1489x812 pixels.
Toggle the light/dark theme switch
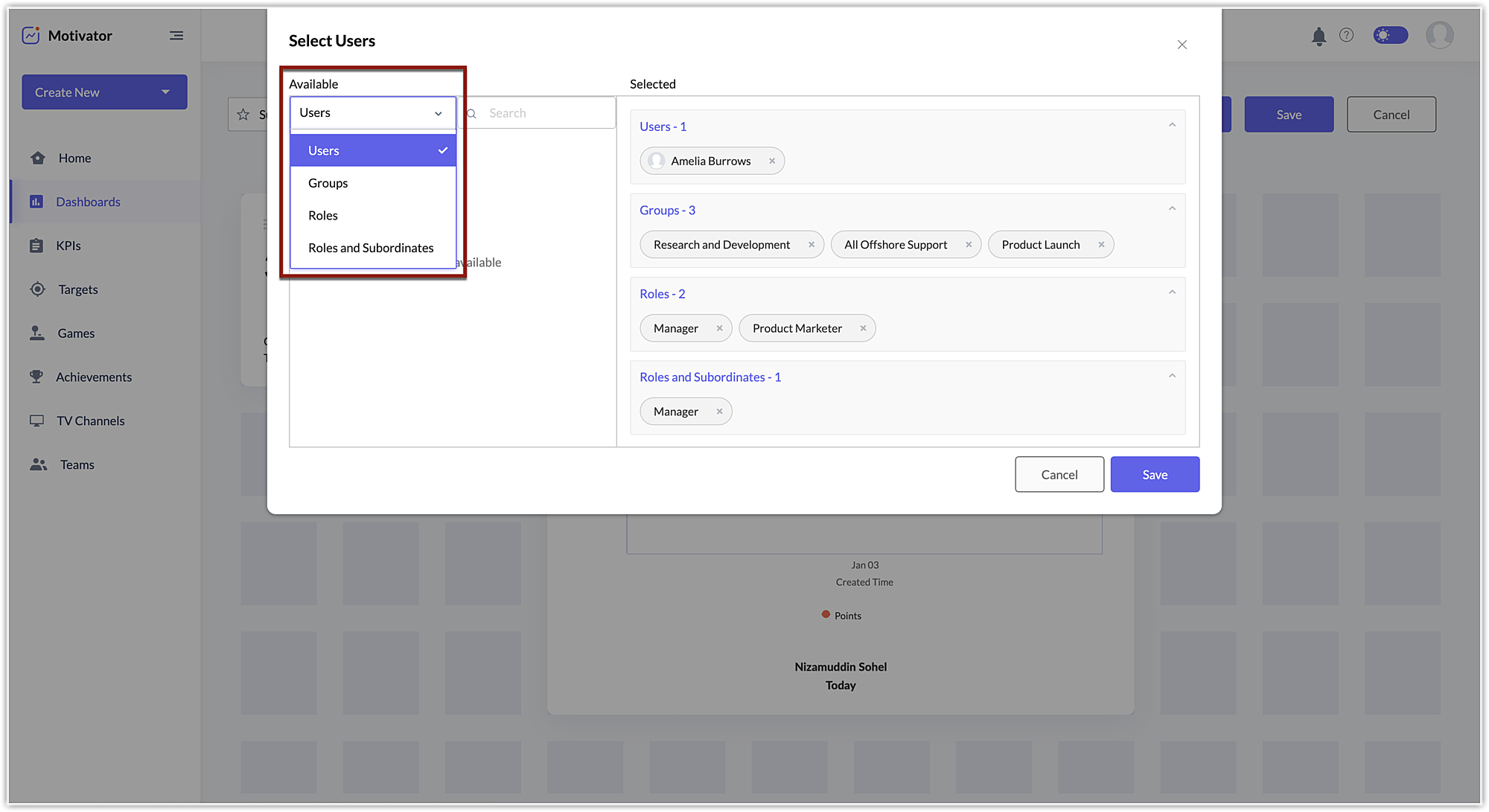(x=1390, y=35)
